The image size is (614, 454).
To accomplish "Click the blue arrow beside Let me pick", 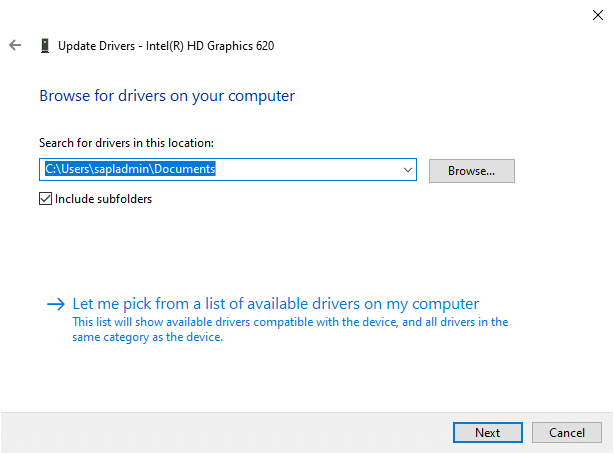I will coord(55,304).
